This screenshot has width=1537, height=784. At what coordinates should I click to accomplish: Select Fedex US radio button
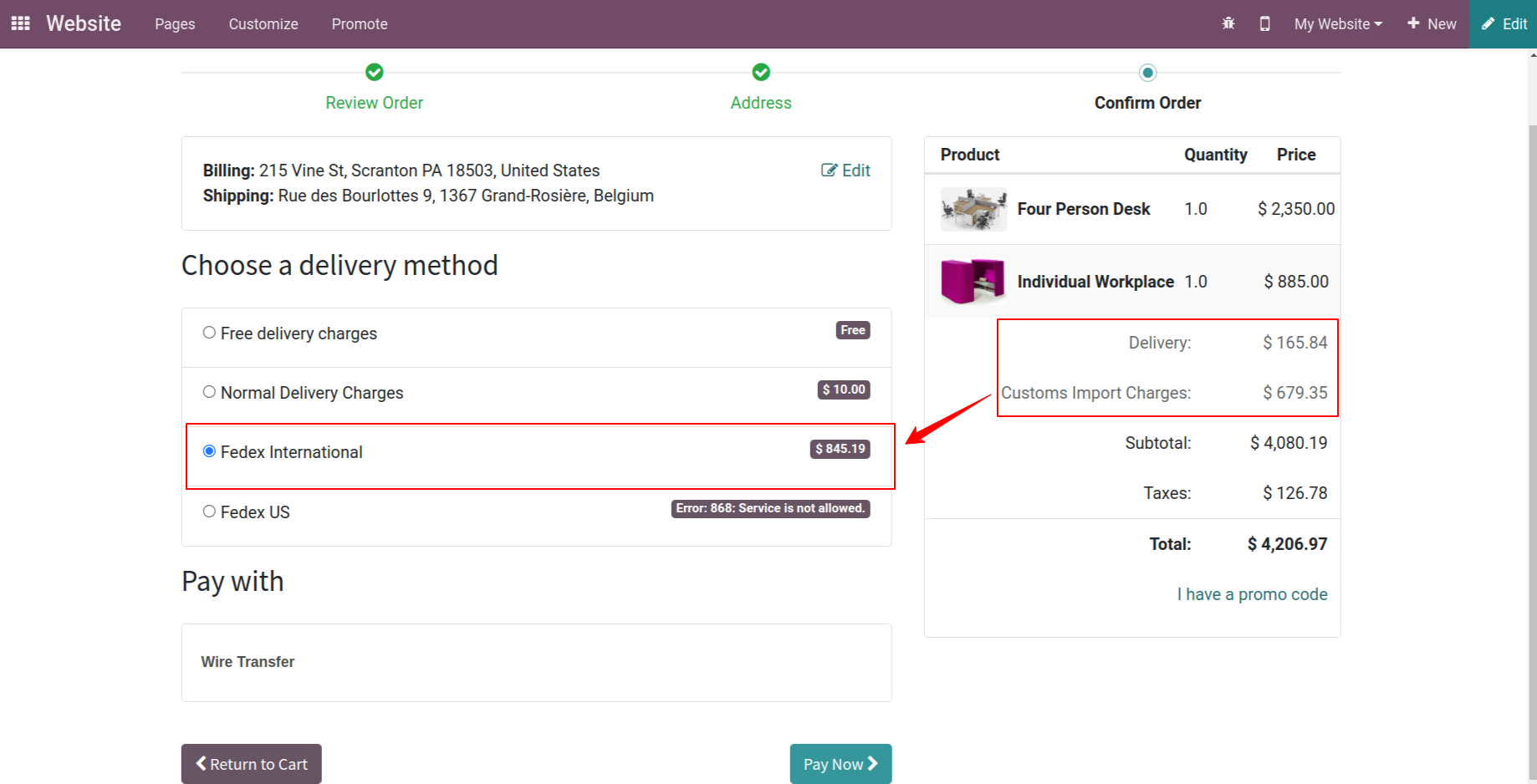point(209,512)
